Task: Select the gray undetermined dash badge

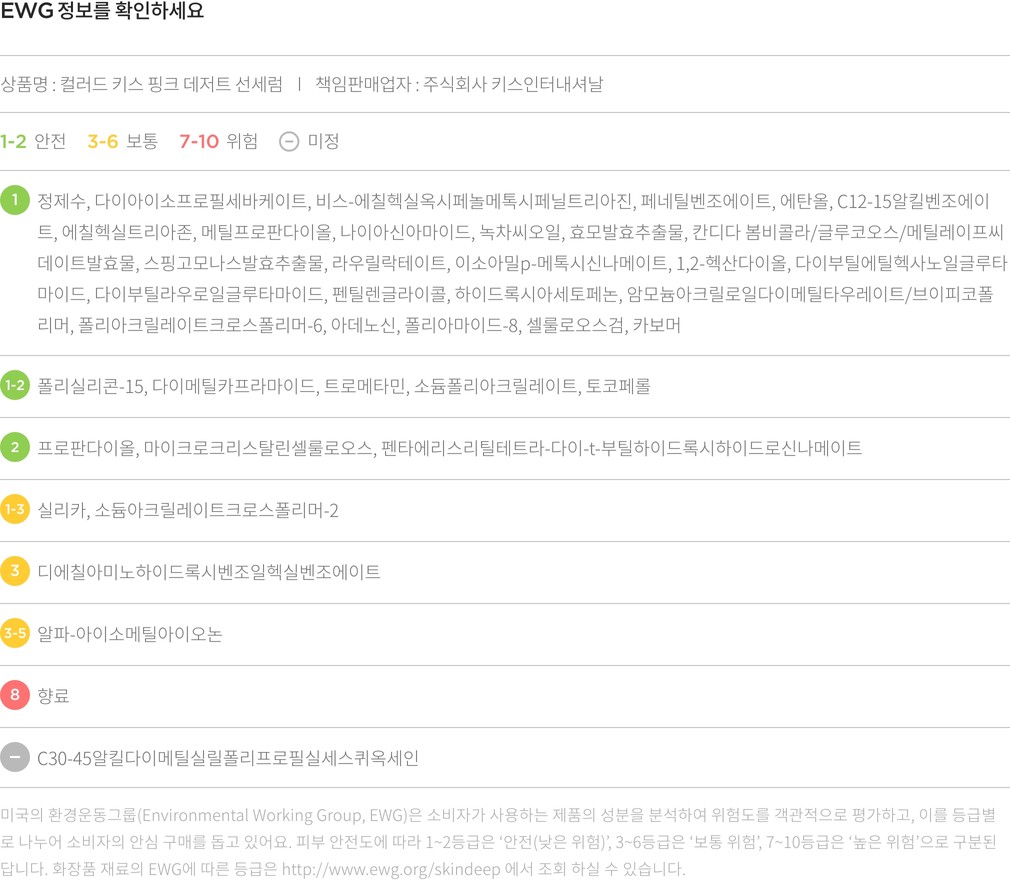Action: (15, 757)
